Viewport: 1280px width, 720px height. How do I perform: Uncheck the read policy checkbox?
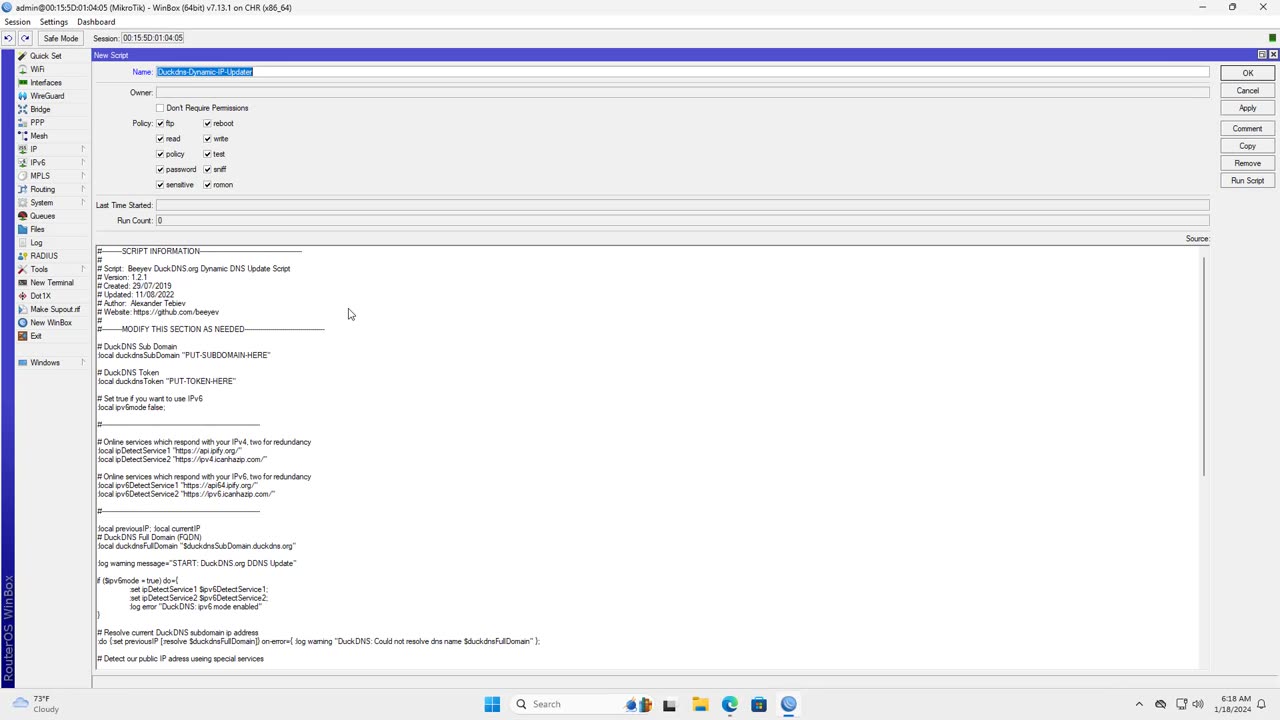(x=160, y=139)
